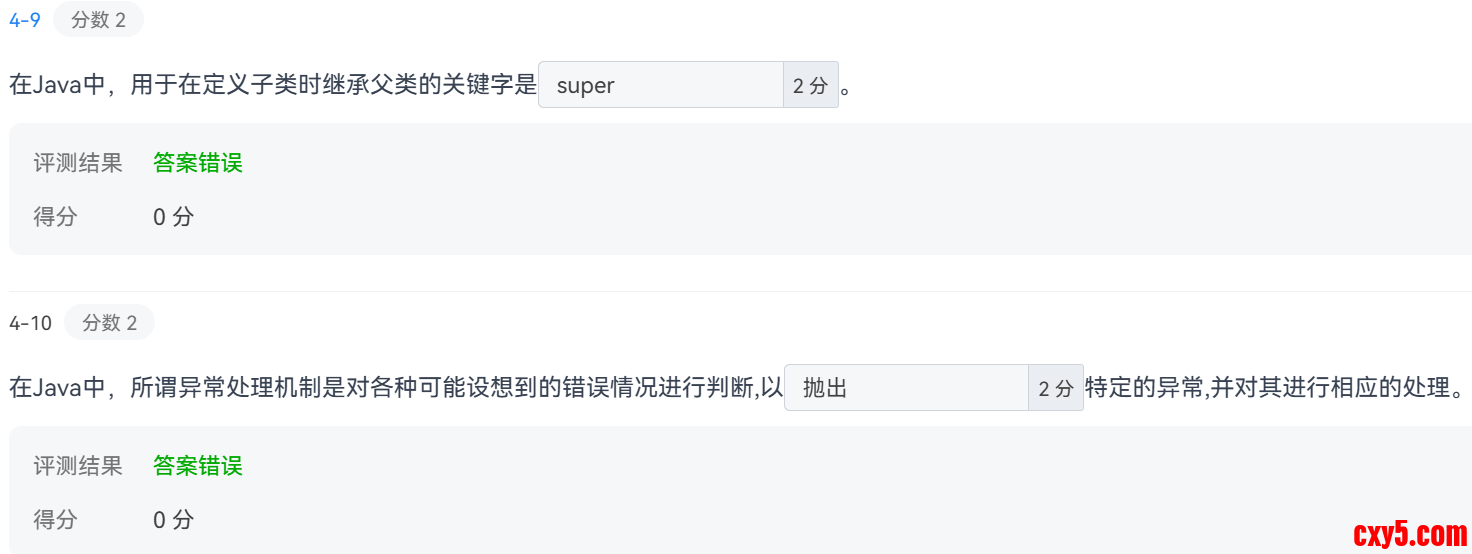Click the green 答案错误 result for 4-9
Image resolution: width=1472 pixels, height=554 pixels.
(198, 163)
